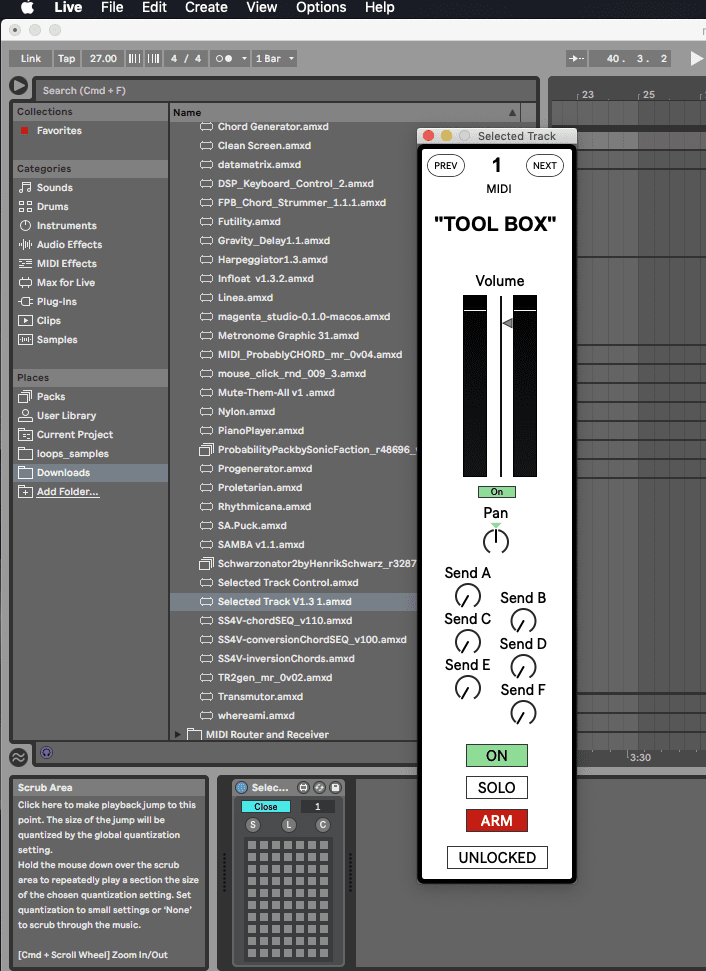Click the browser search field
The image size is (706, 971).
(x=285, y=90)
